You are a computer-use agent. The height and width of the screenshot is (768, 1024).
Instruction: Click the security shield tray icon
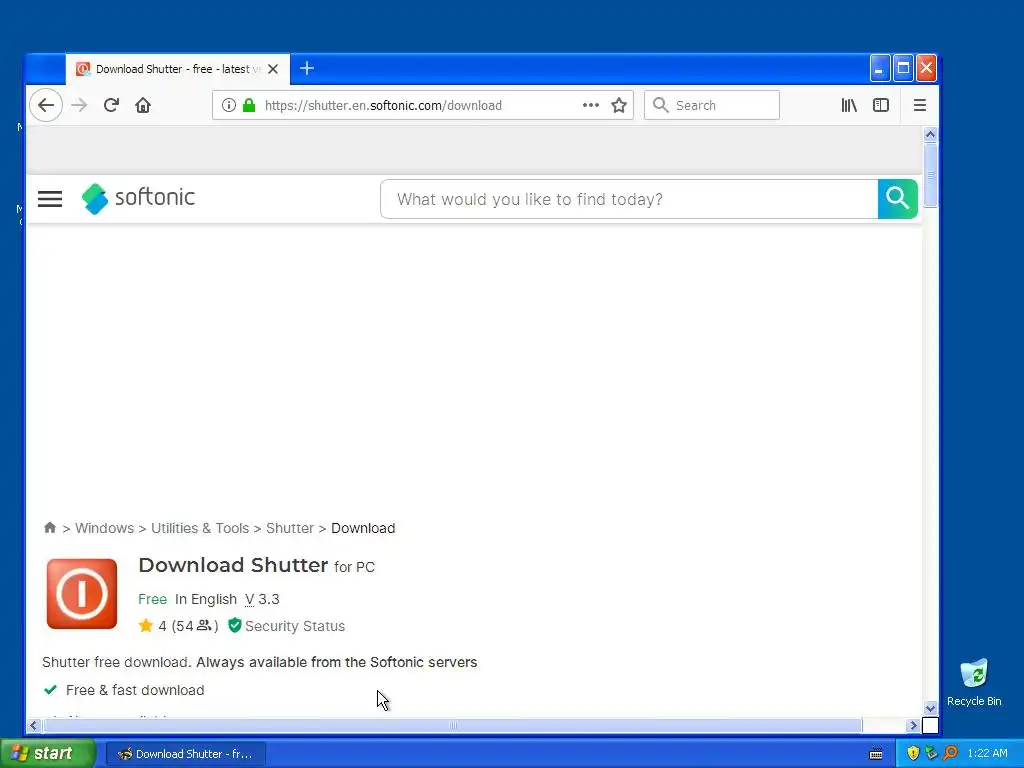tap(913, 754)
